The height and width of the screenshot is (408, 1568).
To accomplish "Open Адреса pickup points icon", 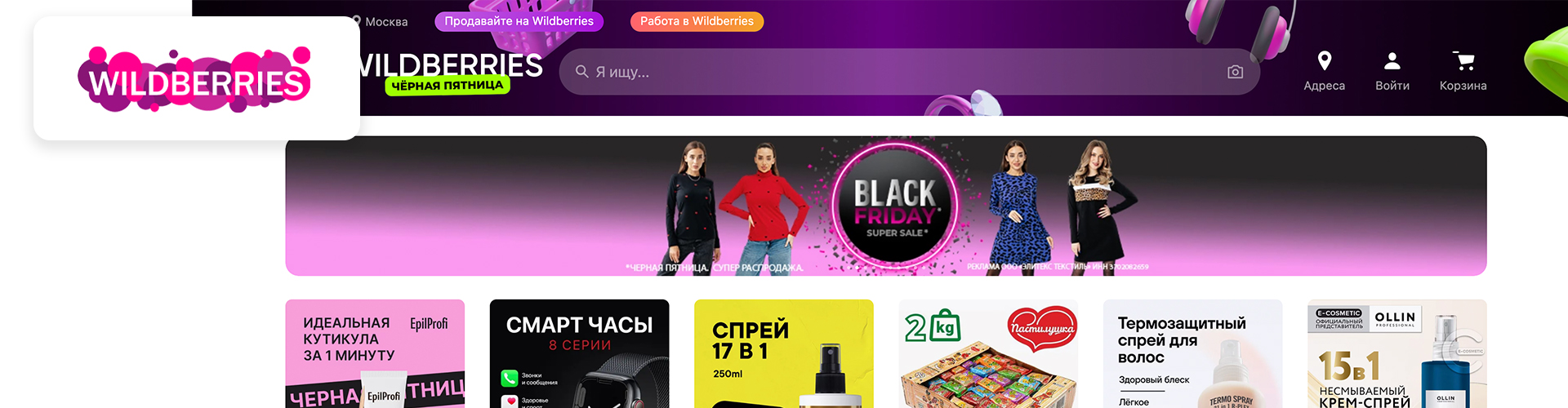I will click(1324, 61).
